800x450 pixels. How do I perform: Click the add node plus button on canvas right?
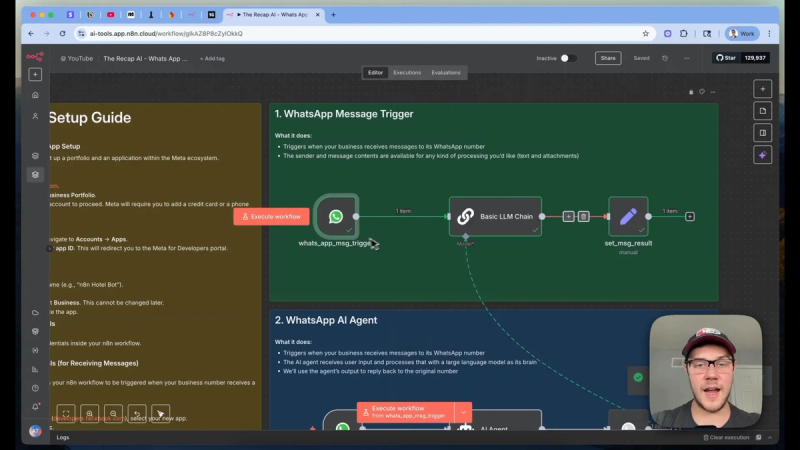tap(763, 89)
